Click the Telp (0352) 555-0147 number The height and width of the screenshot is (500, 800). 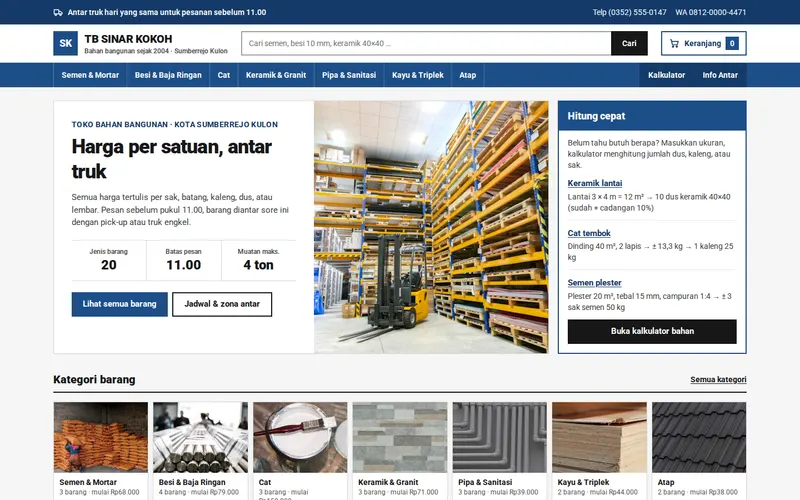tap(629, 12)
